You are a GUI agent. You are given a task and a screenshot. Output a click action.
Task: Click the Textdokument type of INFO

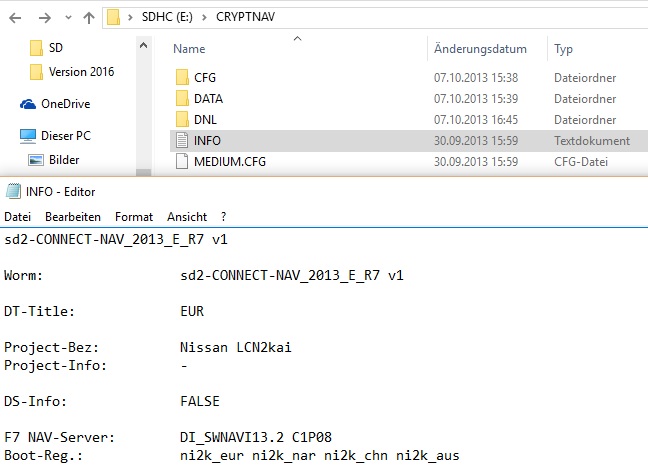[592, 141]
